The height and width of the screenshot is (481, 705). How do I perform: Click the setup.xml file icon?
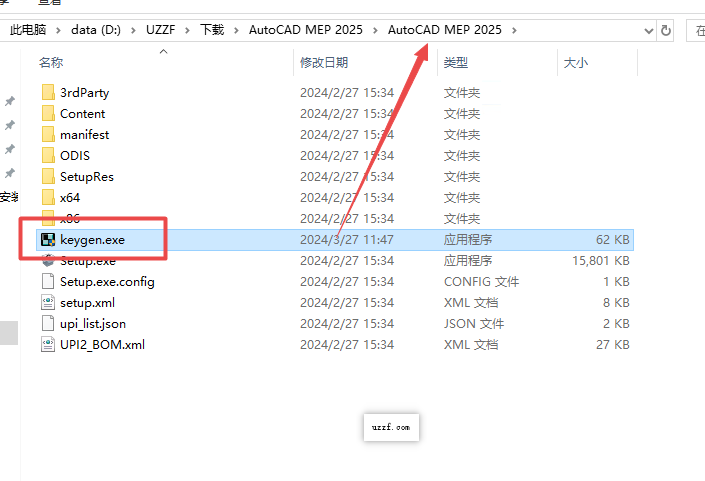[47, 303]
